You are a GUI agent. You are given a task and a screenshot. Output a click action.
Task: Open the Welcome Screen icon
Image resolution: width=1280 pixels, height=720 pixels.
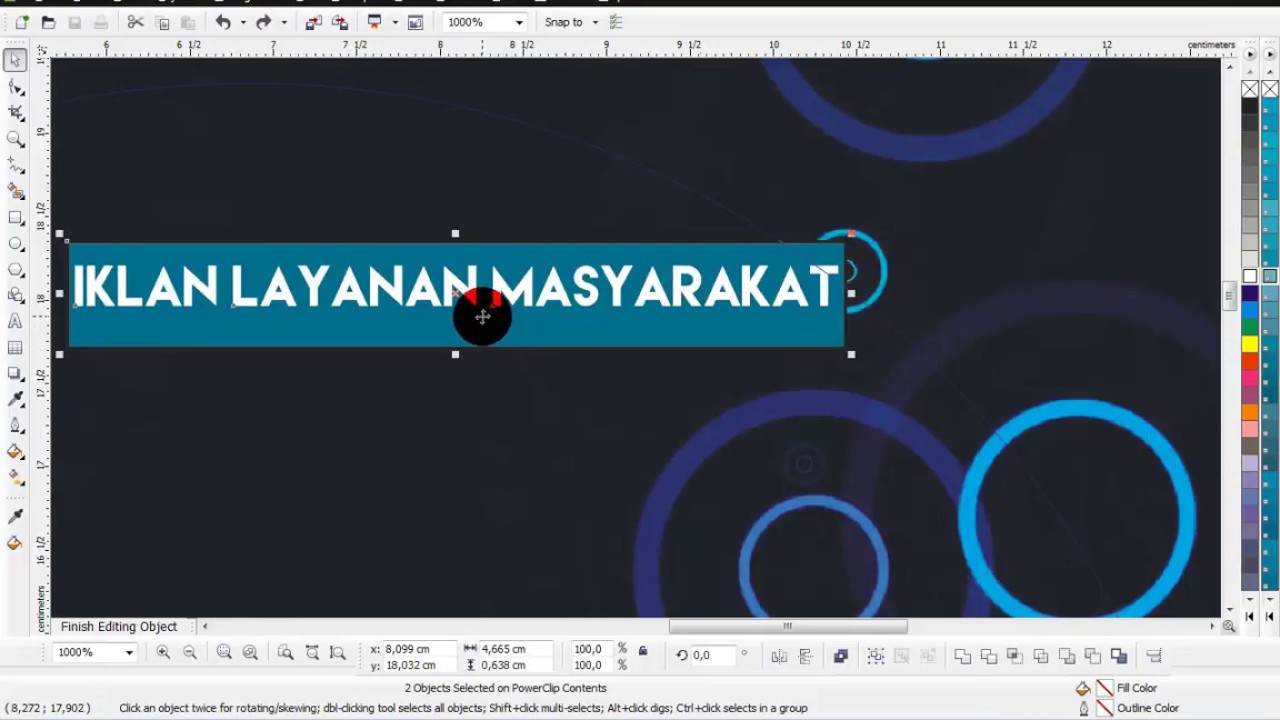point(415,22)
